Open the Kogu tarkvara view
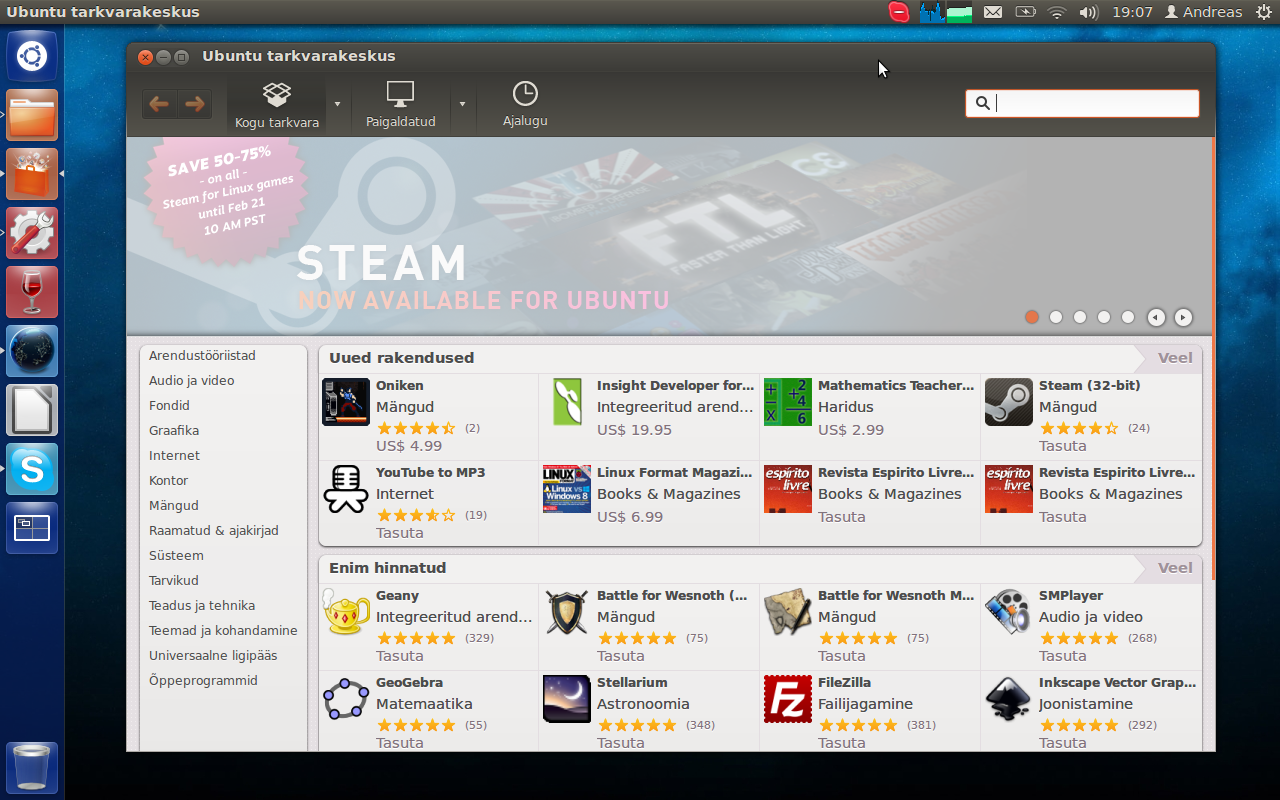This screenshot has width=1280, height=800. 277,106
